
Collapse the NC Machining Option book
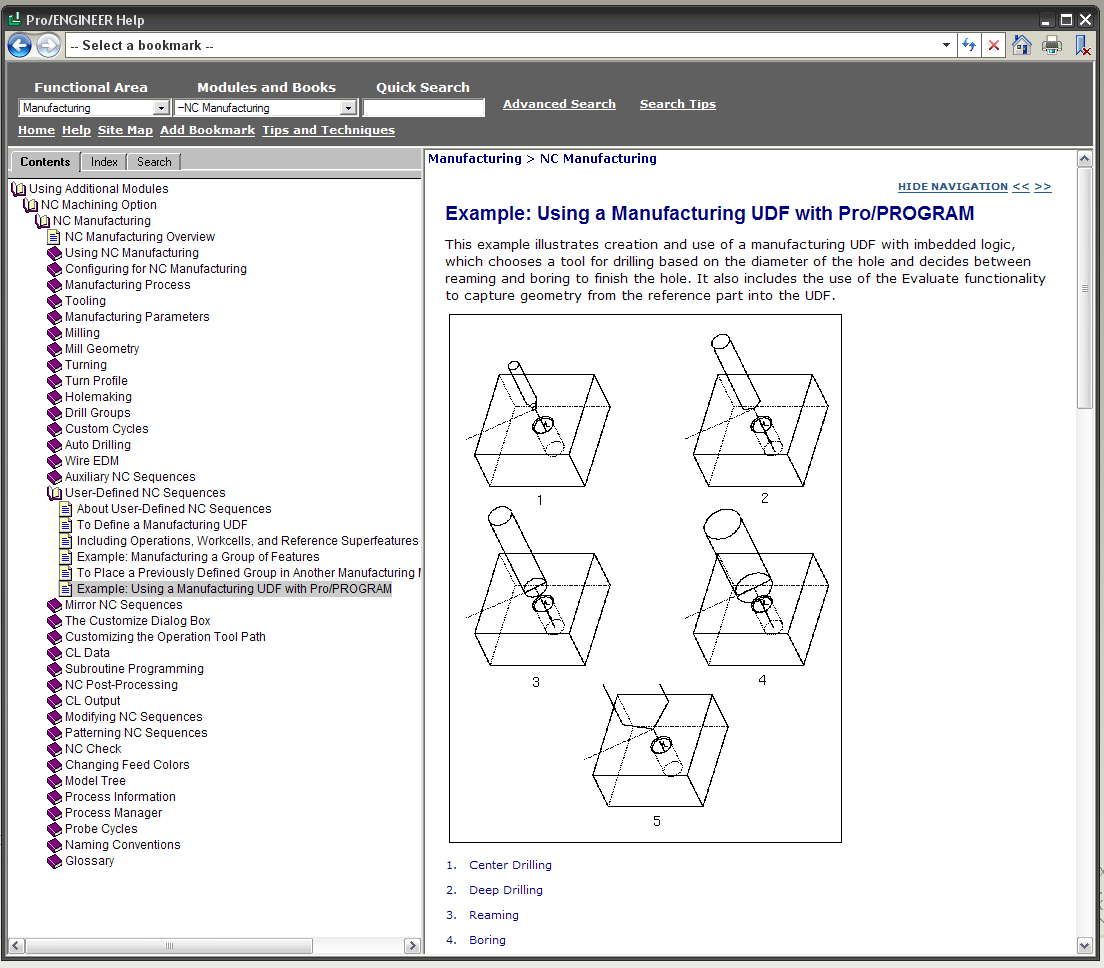[x=30, y=205]
